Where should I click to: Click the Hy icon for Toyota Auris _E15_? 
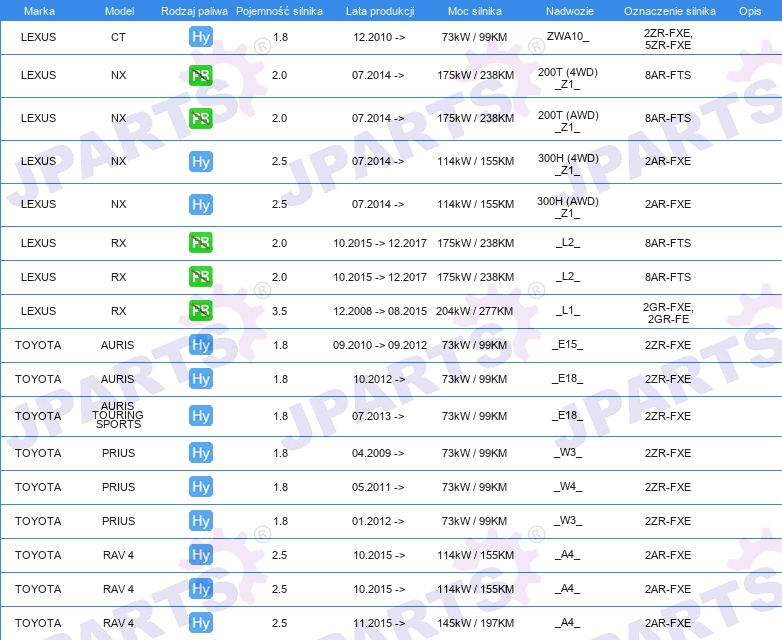click(201, 345)
